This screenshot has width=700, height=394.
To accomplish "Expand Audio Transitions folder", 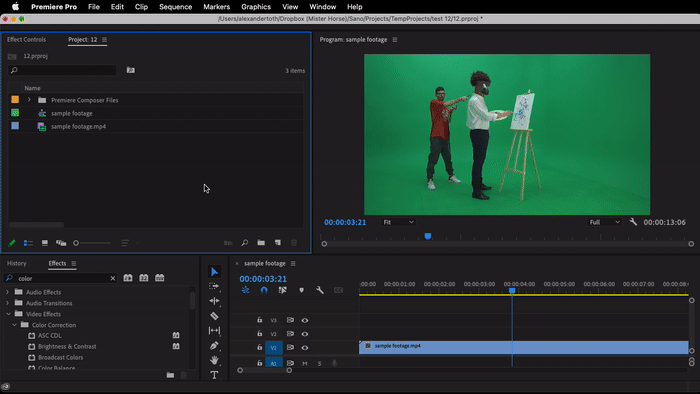I will pos(7,303).
